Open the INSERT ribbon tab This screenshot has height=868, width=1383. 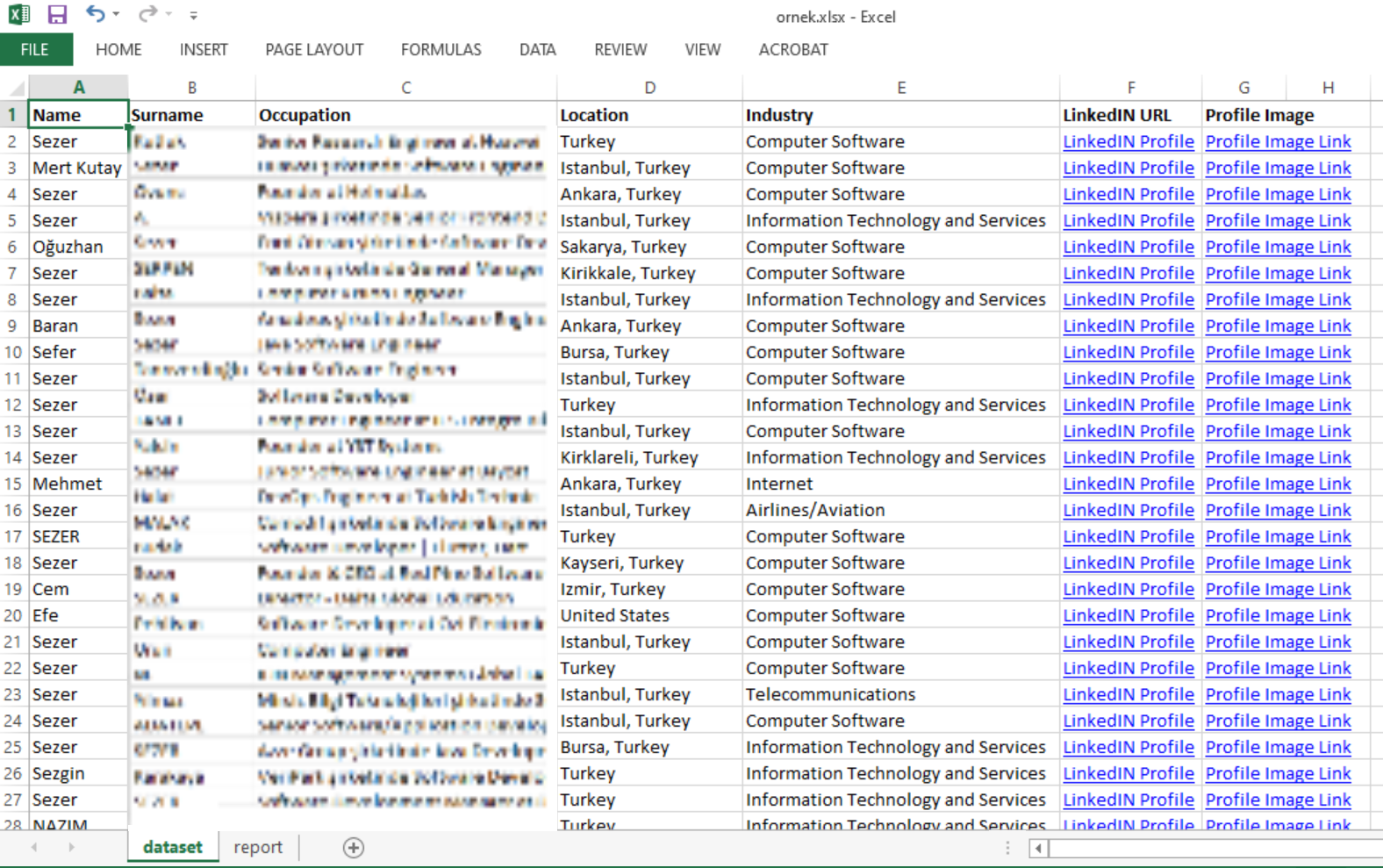[204, 49]
